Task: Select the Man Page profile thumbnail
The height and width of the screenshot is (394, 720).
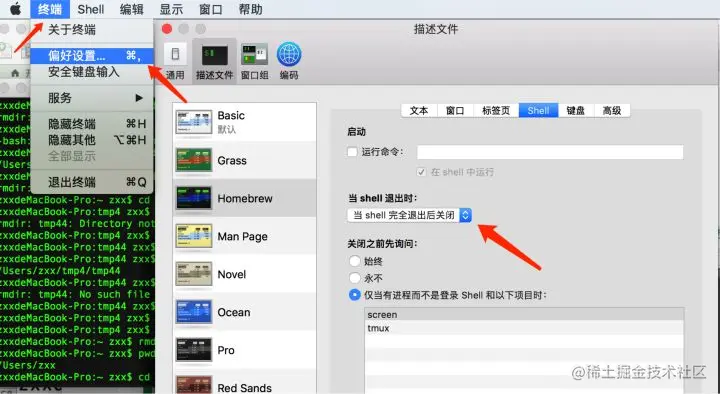Action: (194, 236)
